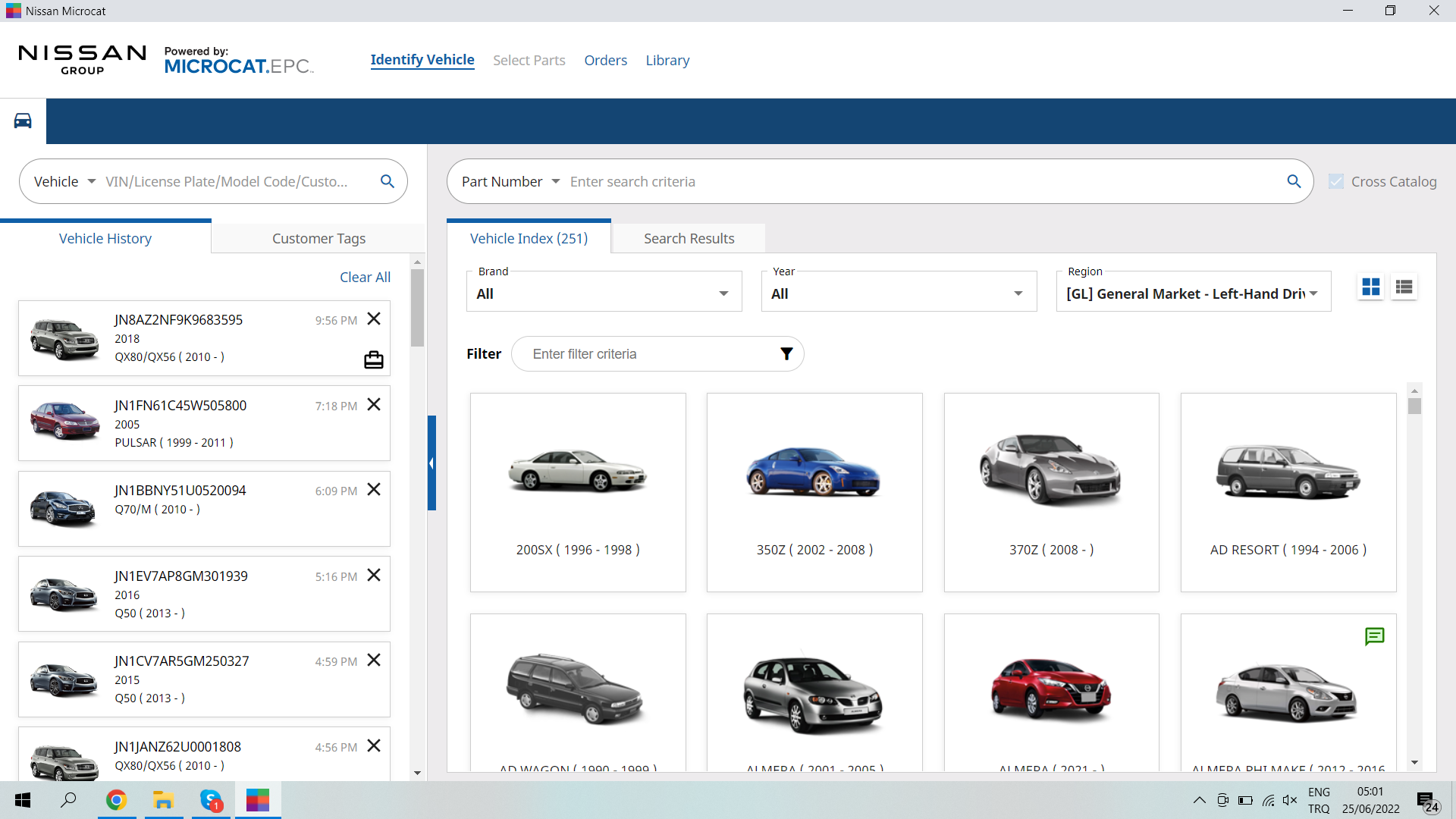The width and height of the screenshot is (1456, 819).
Task: Remove JN8AZ2NF9K9683595 from vehicle history
Action: pos(374,319)
